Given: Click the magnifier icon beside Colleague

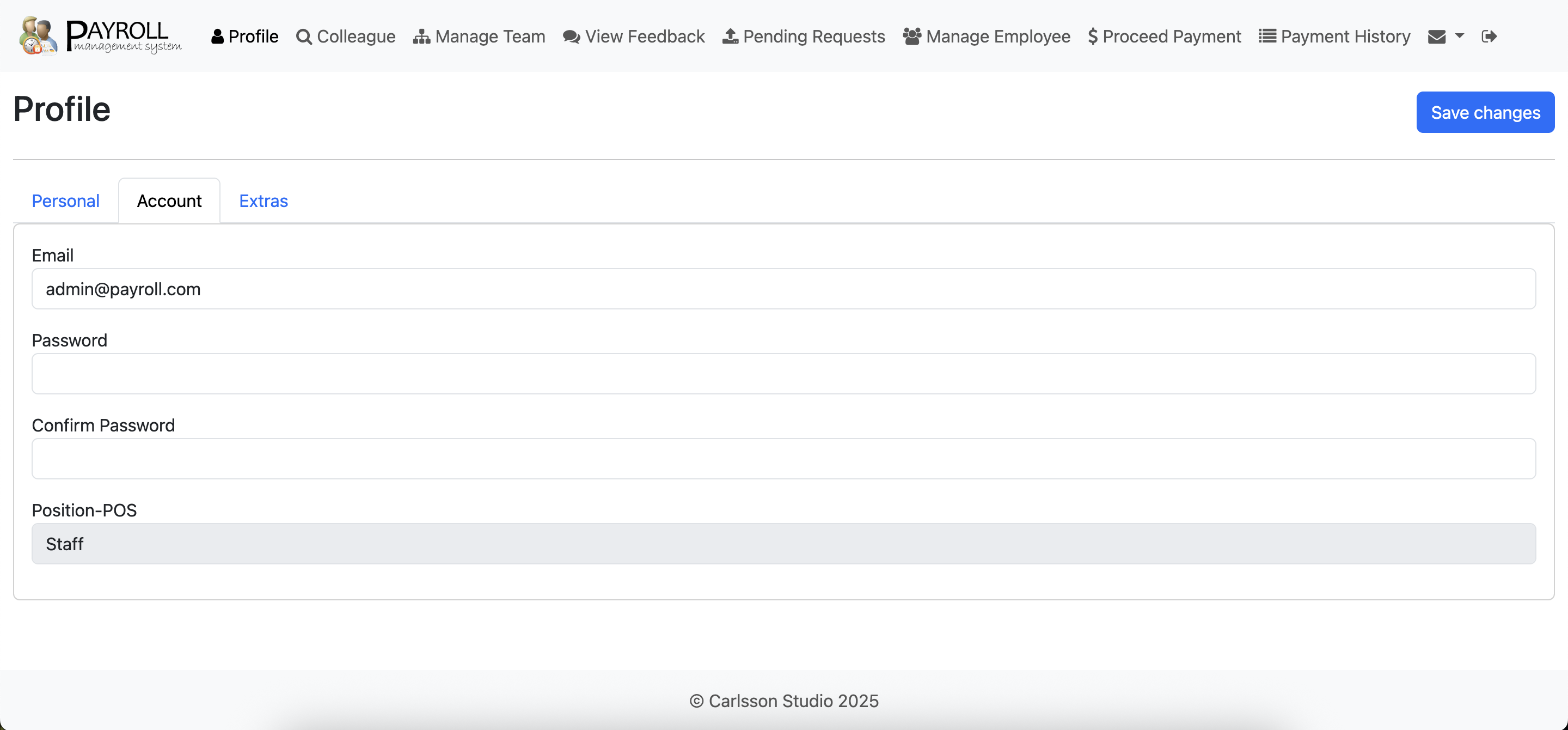Looking at the screenshot, I should tap(304, 36).
